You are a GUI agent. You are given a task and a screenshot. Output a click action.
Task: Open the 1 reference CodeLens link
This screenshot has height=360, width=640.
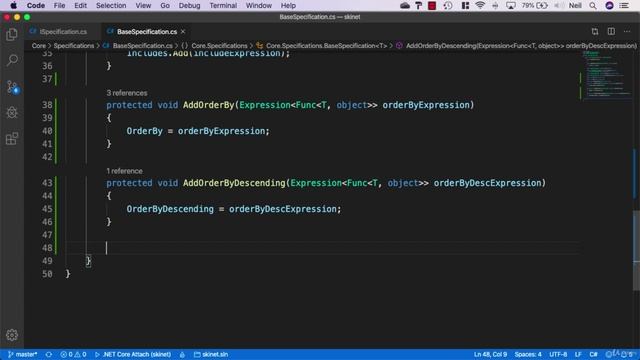[124, 171]
